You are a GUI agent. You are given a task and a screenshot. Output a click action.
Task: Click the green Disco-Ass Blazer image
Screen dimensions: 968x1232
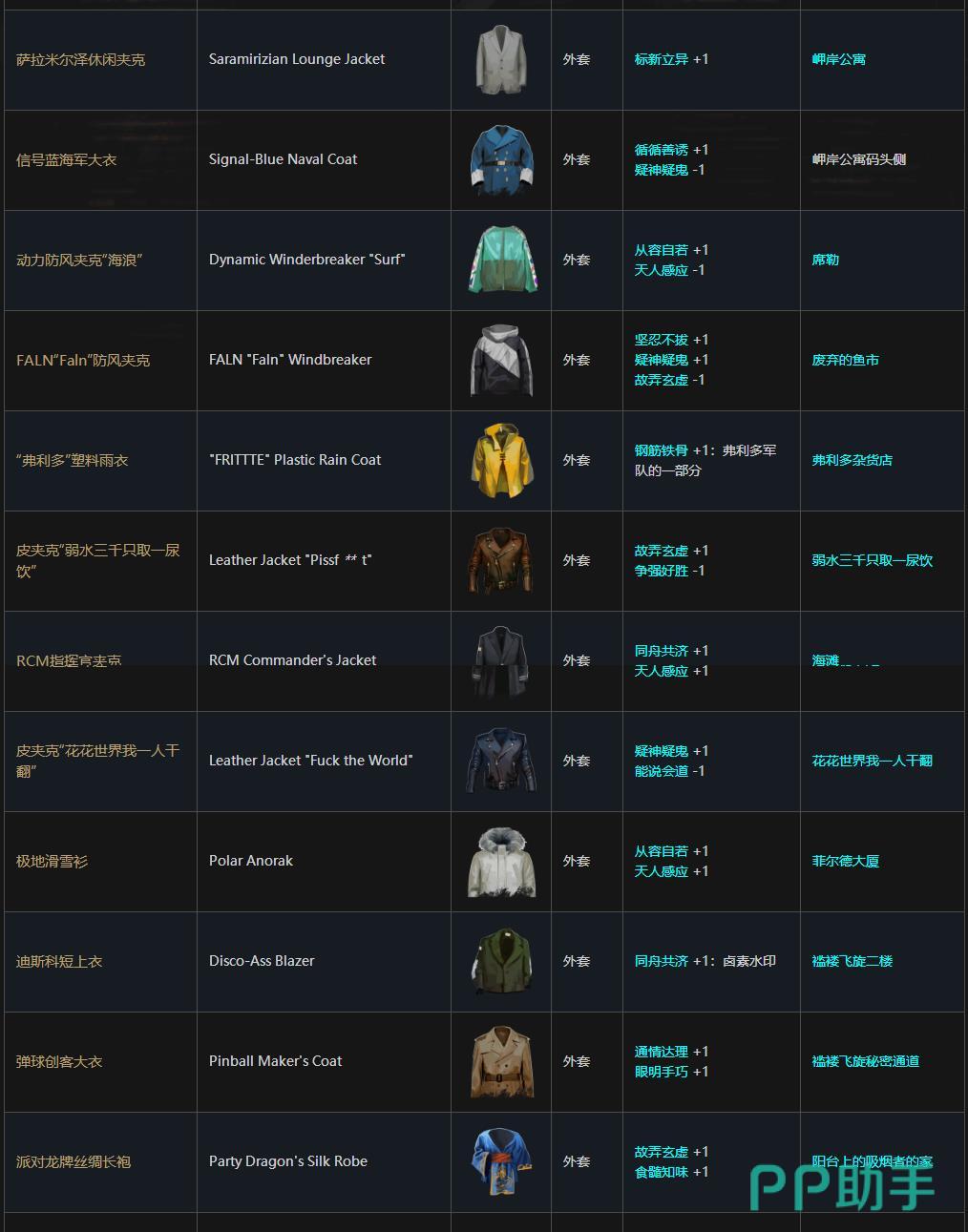[501, 962]
